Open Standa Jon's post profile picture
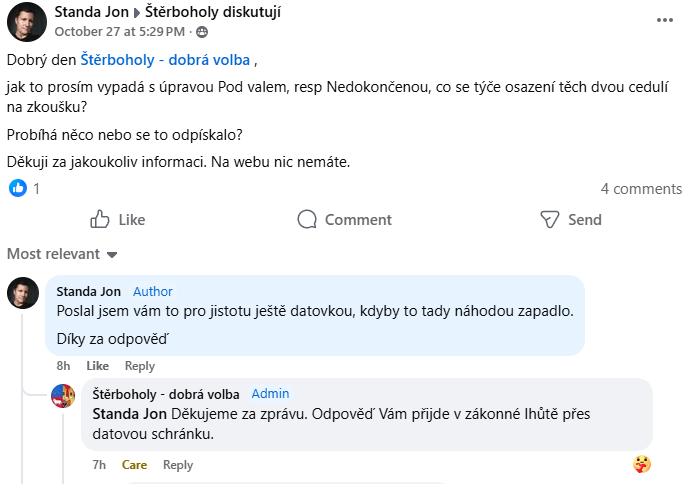The image size is (684, 484). pyautogui.click(x=26, y=21)
